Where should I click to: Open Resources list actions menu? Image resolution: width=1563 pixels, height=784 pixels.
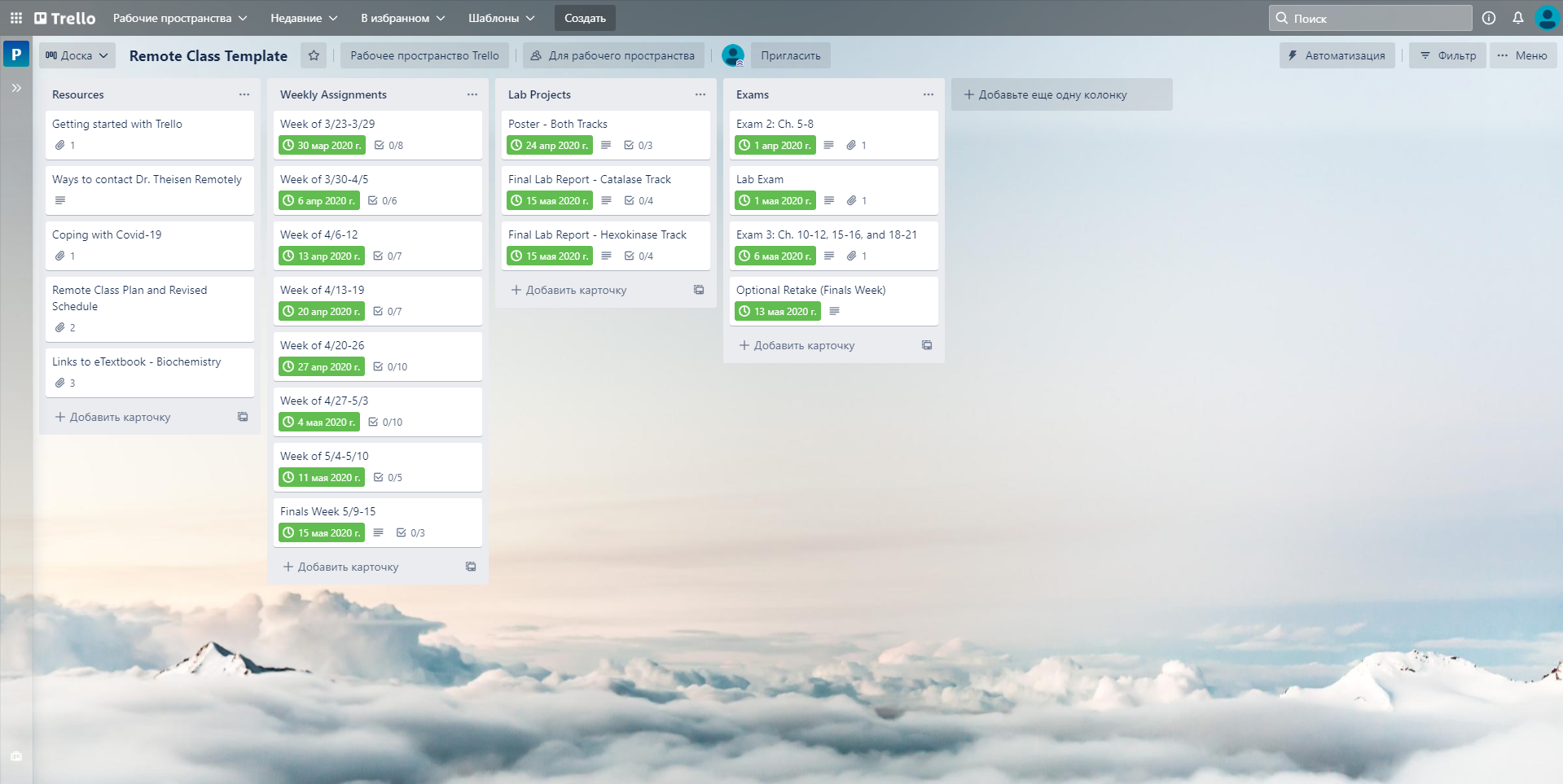pos(244,94)
